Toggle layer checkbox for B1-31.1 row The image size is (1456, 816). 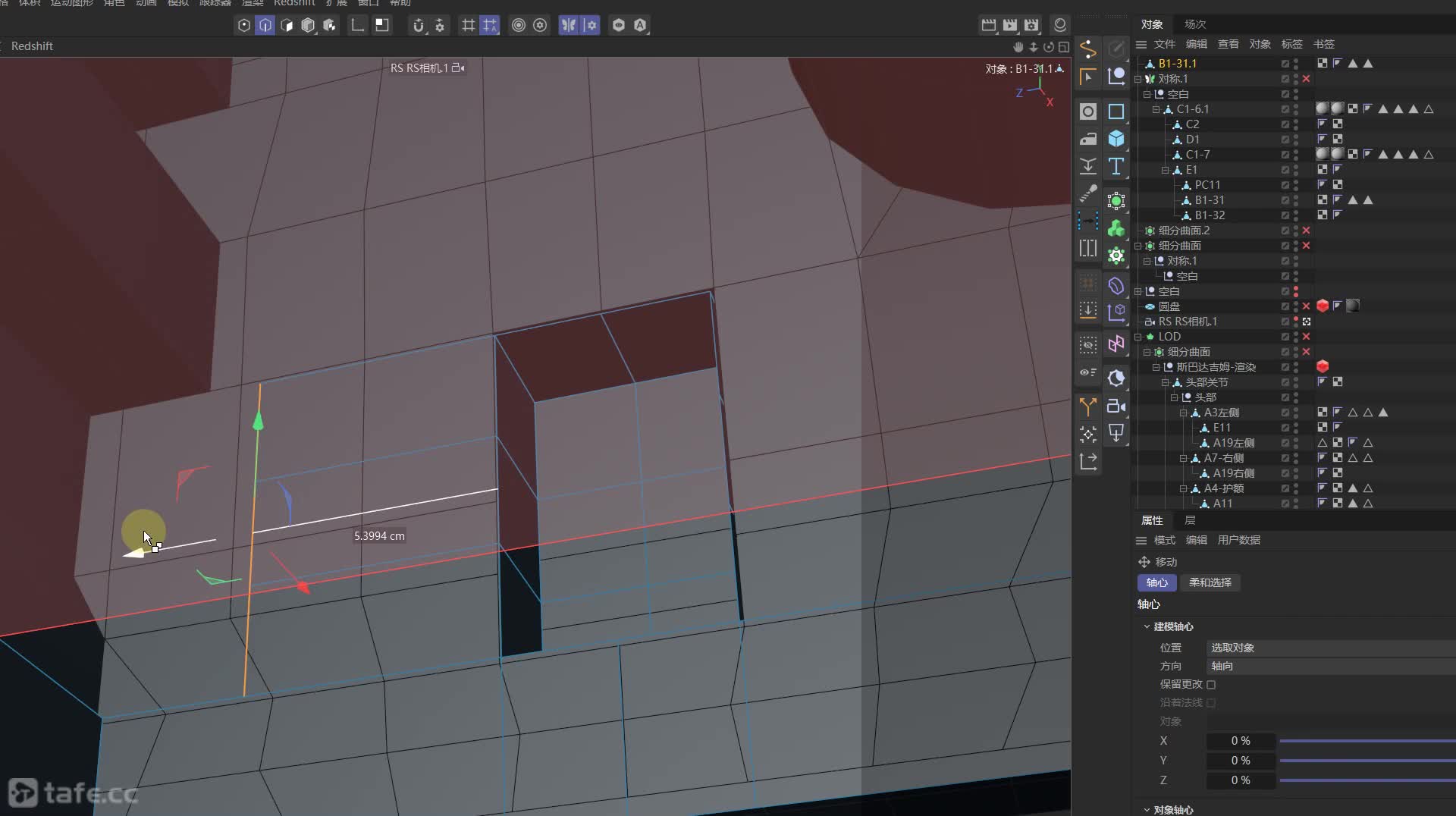click(1285, 64)
